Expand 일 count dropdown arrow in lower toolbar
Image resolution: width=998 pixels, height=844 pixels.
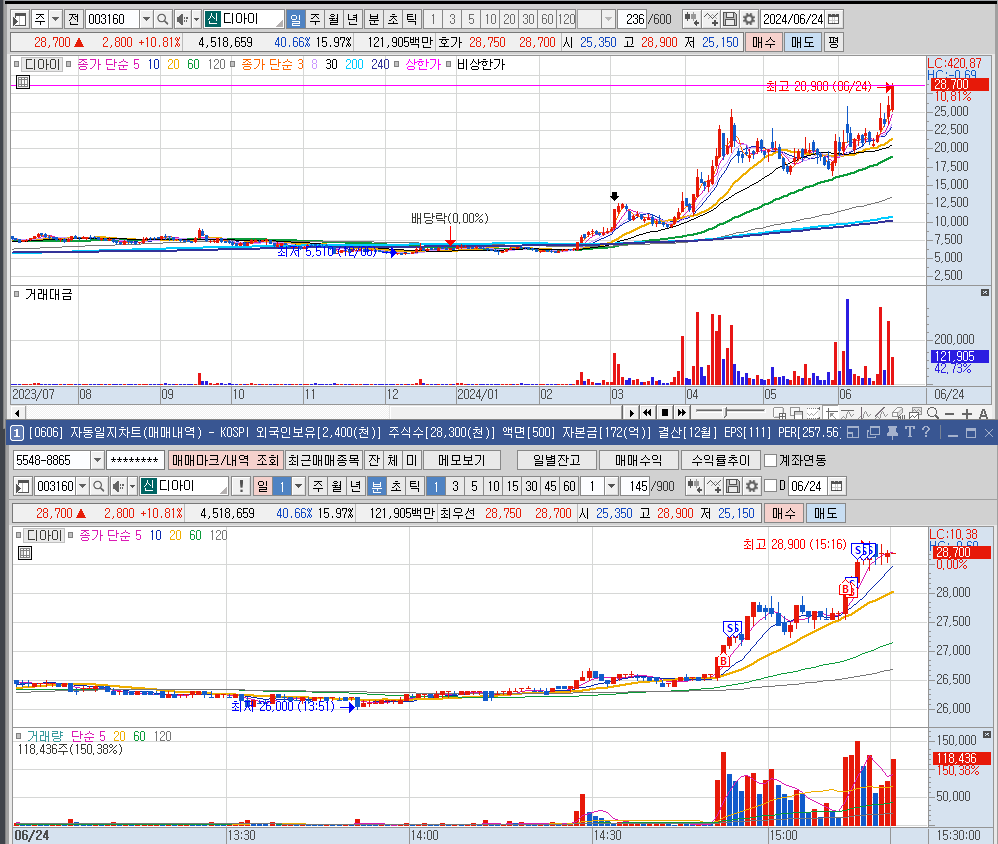click(x=299, y=486)
